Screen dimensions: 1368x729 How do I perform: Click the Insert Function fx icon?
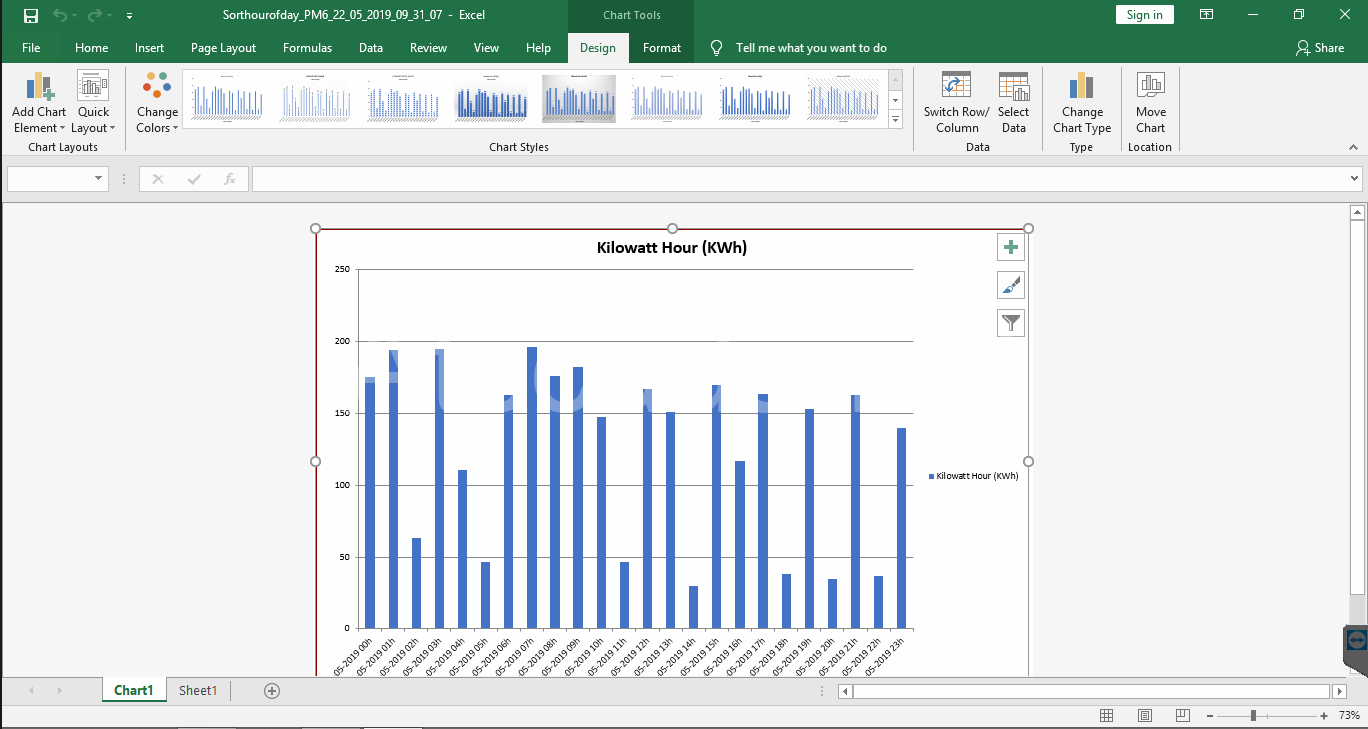pos(230,179)
